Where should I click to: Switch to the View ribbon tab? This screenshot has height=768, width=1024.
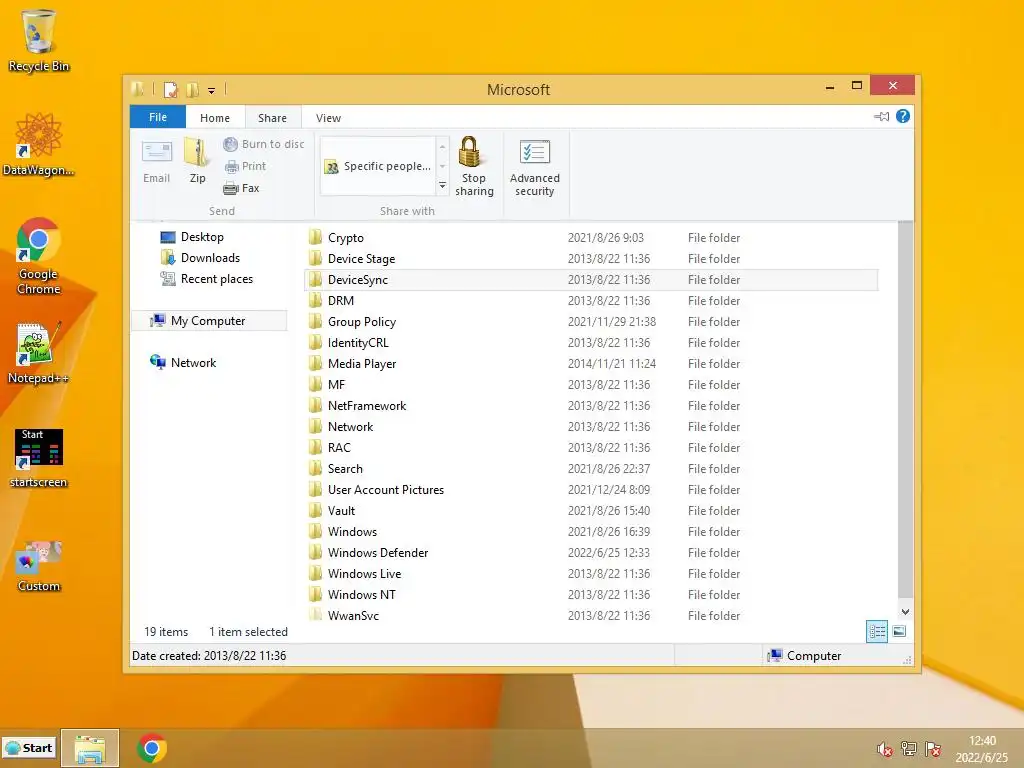tap(328, 118)
